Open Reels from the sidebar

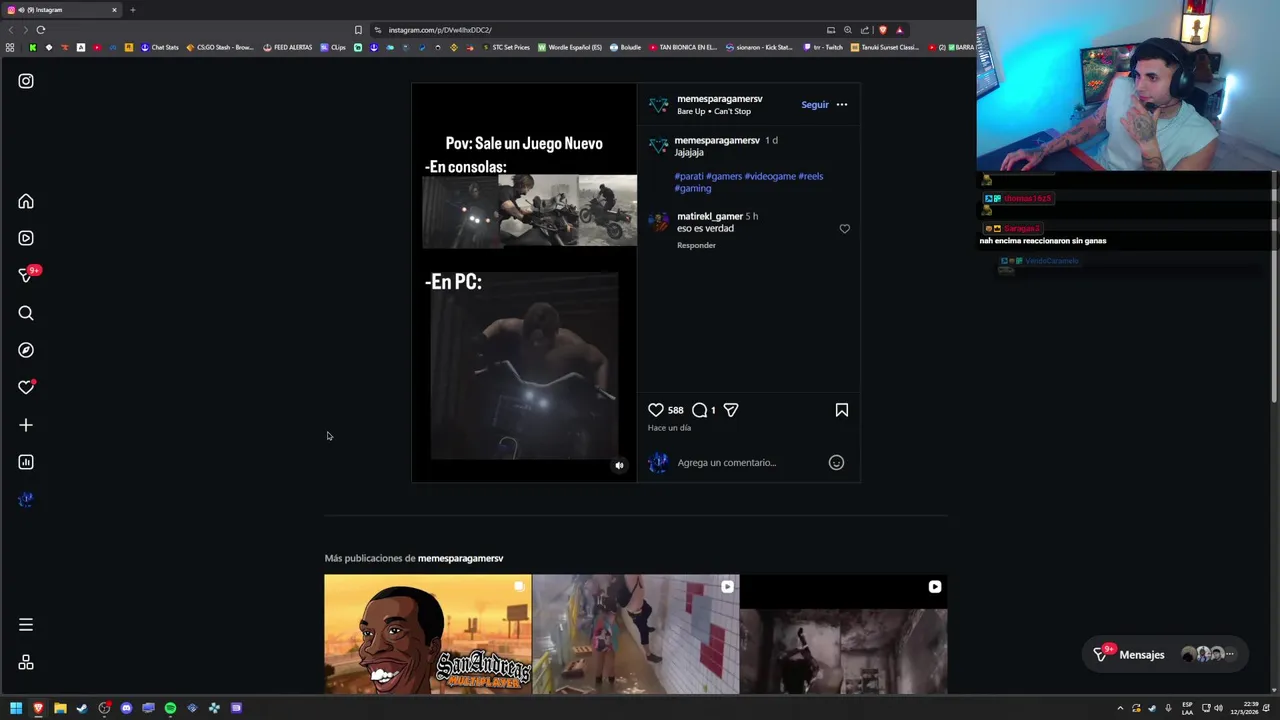tap(26, 238)
